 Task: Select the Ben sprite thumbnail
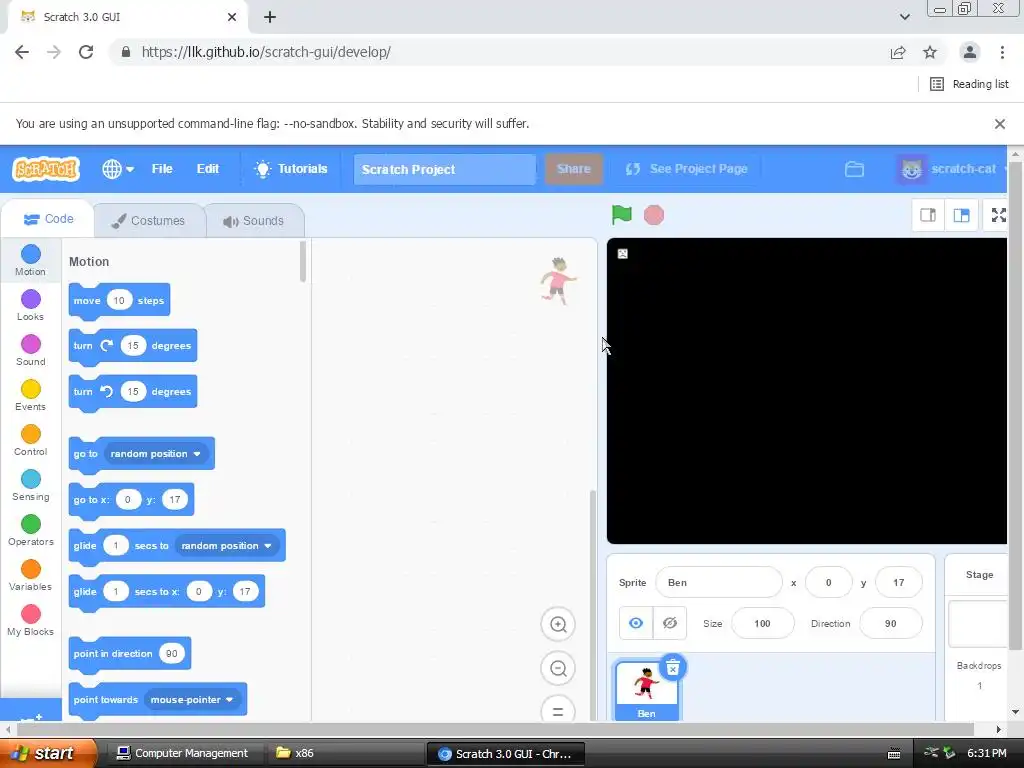(x=646, y=691)
